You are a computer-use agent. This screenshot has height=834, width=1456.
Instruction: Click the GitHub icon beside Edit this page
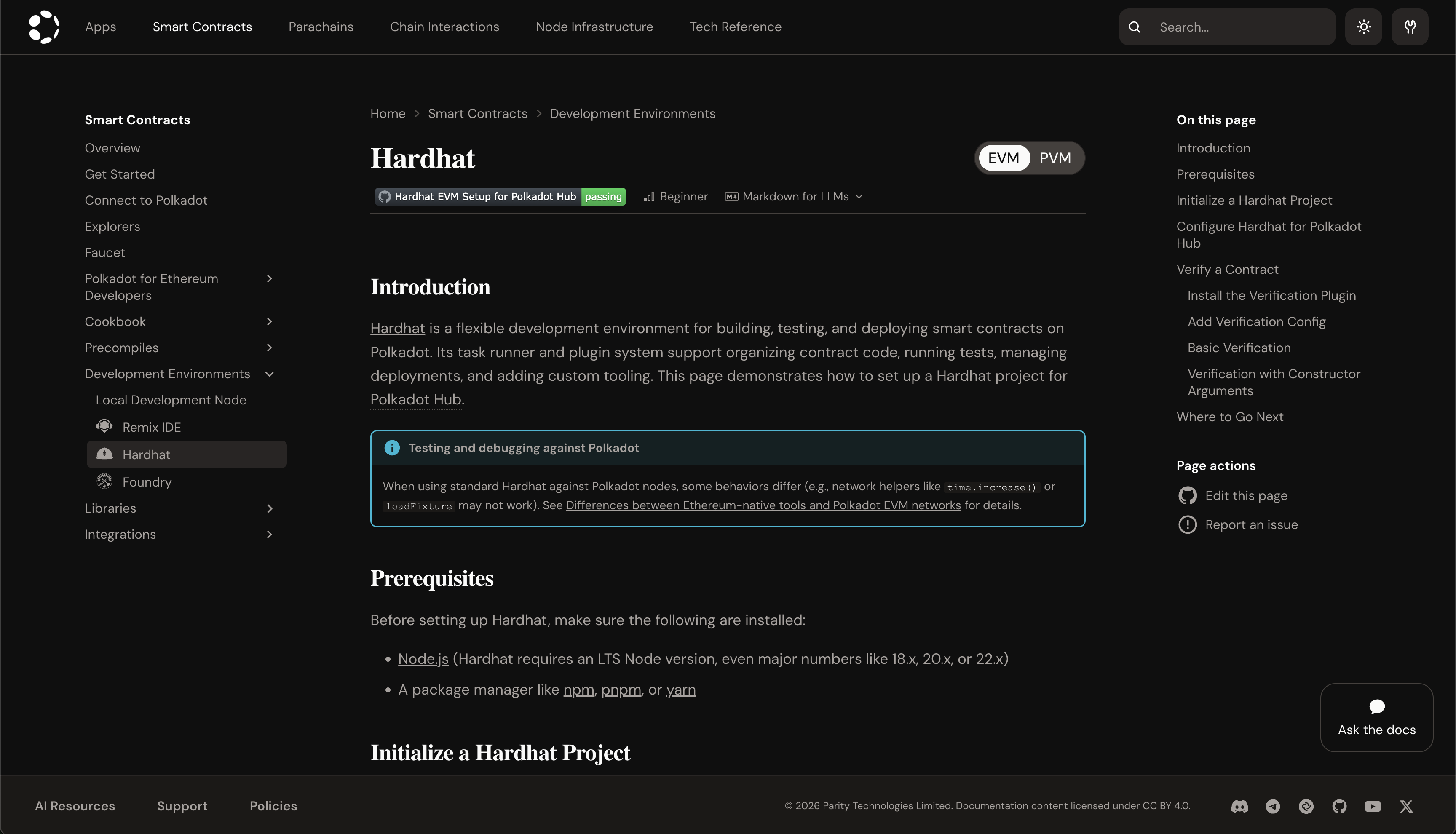point(1187,495)
